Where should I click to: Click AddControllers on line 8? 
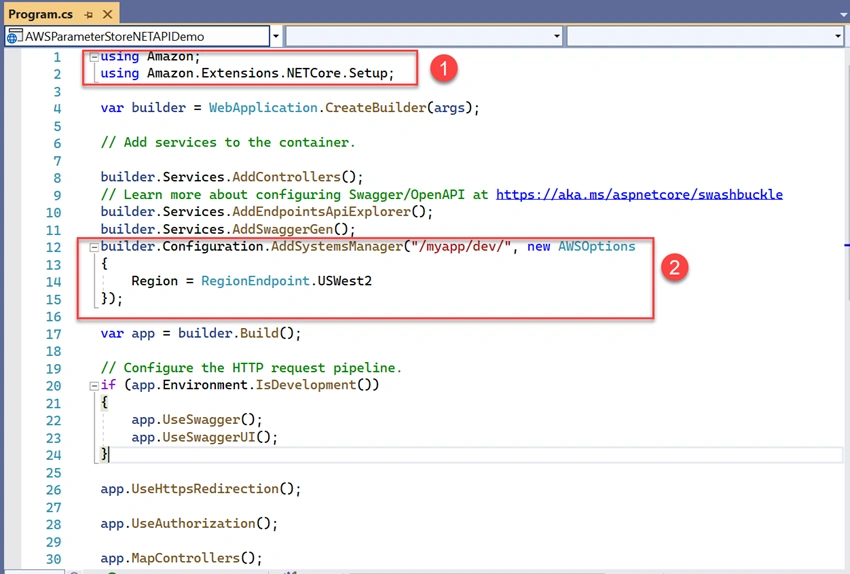coord(286,177)
